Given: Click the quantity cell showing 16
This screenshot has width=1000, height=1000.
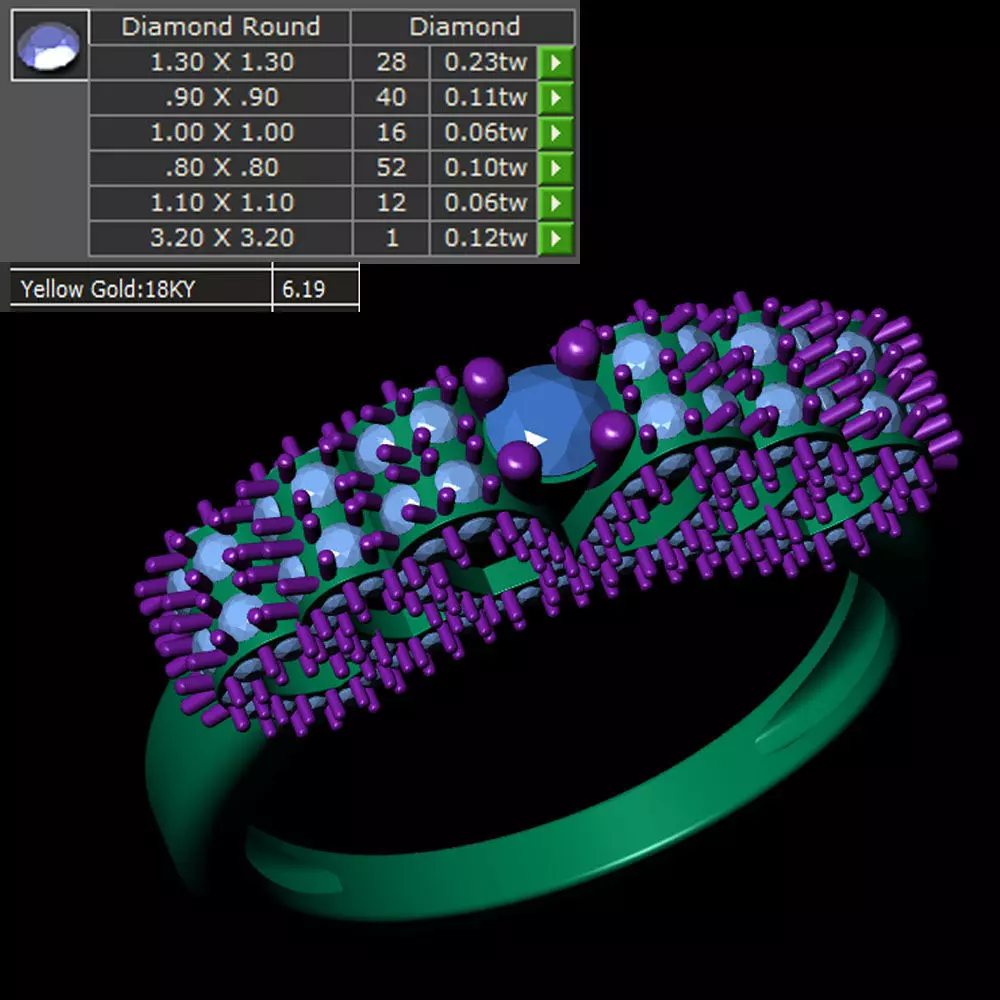Looking at the screenshot, I should coord(391,133).
